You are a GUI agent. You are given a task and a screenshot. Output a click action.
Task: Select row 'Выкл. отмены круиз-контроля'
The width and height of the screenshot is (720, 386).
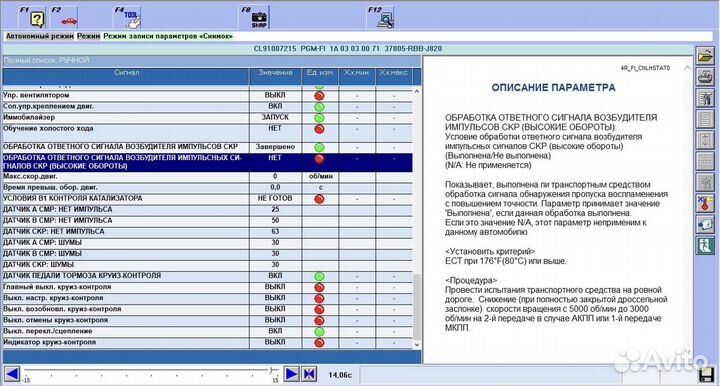pos(208,320)
